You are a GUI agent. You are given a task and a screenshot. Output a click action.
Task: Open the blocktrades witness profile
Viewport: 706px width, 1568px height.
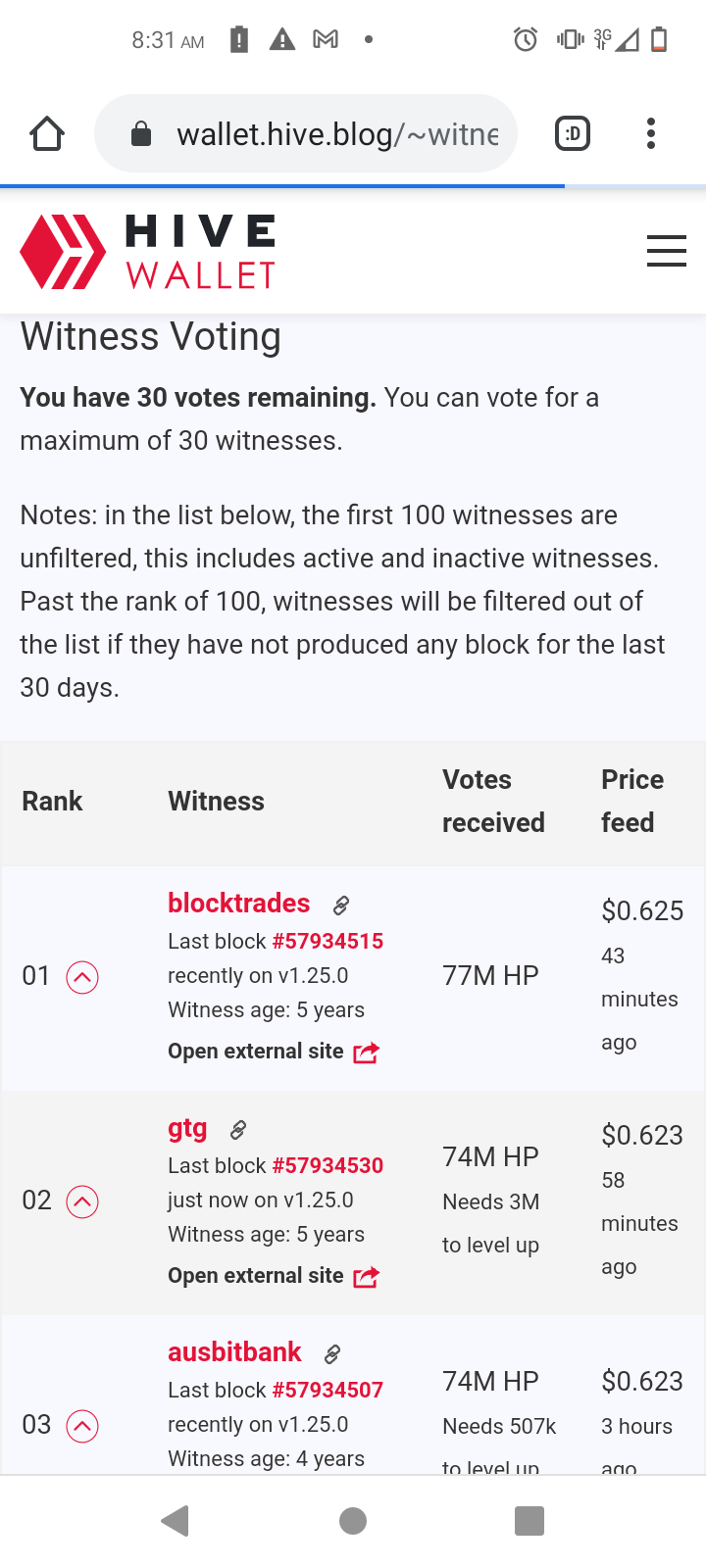(238, 904)
